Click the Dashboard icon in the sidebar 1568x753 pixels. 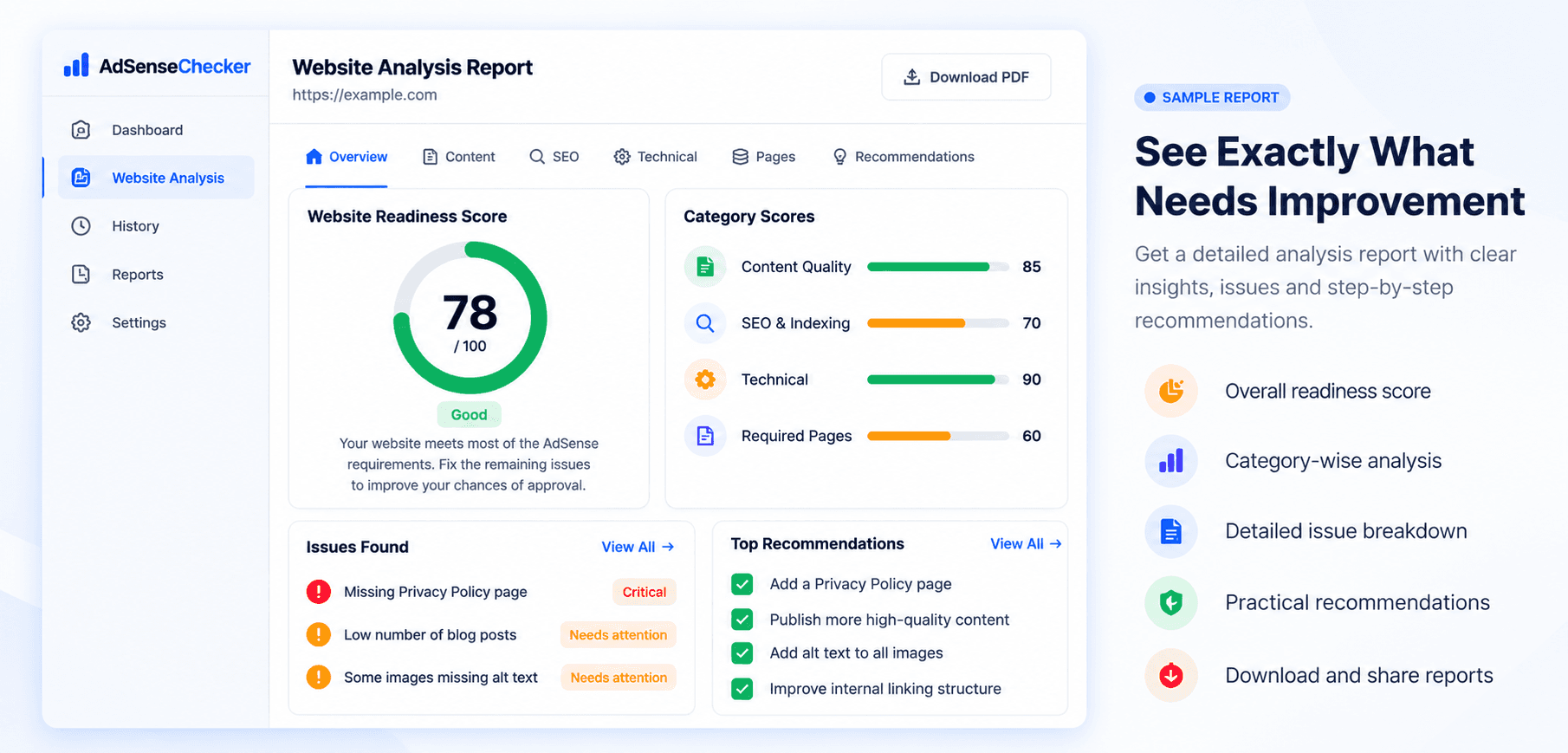[81, 130]
